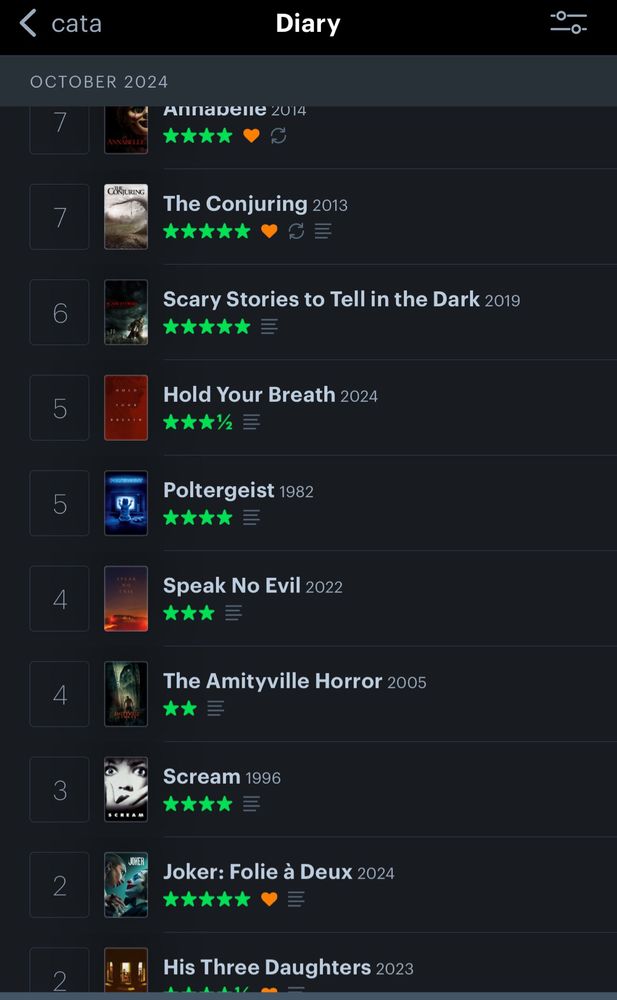This screenshot has height=1000, width=617.
Task: Tap the rewatch icon on The Conjuring
Action: pos(296,231)
